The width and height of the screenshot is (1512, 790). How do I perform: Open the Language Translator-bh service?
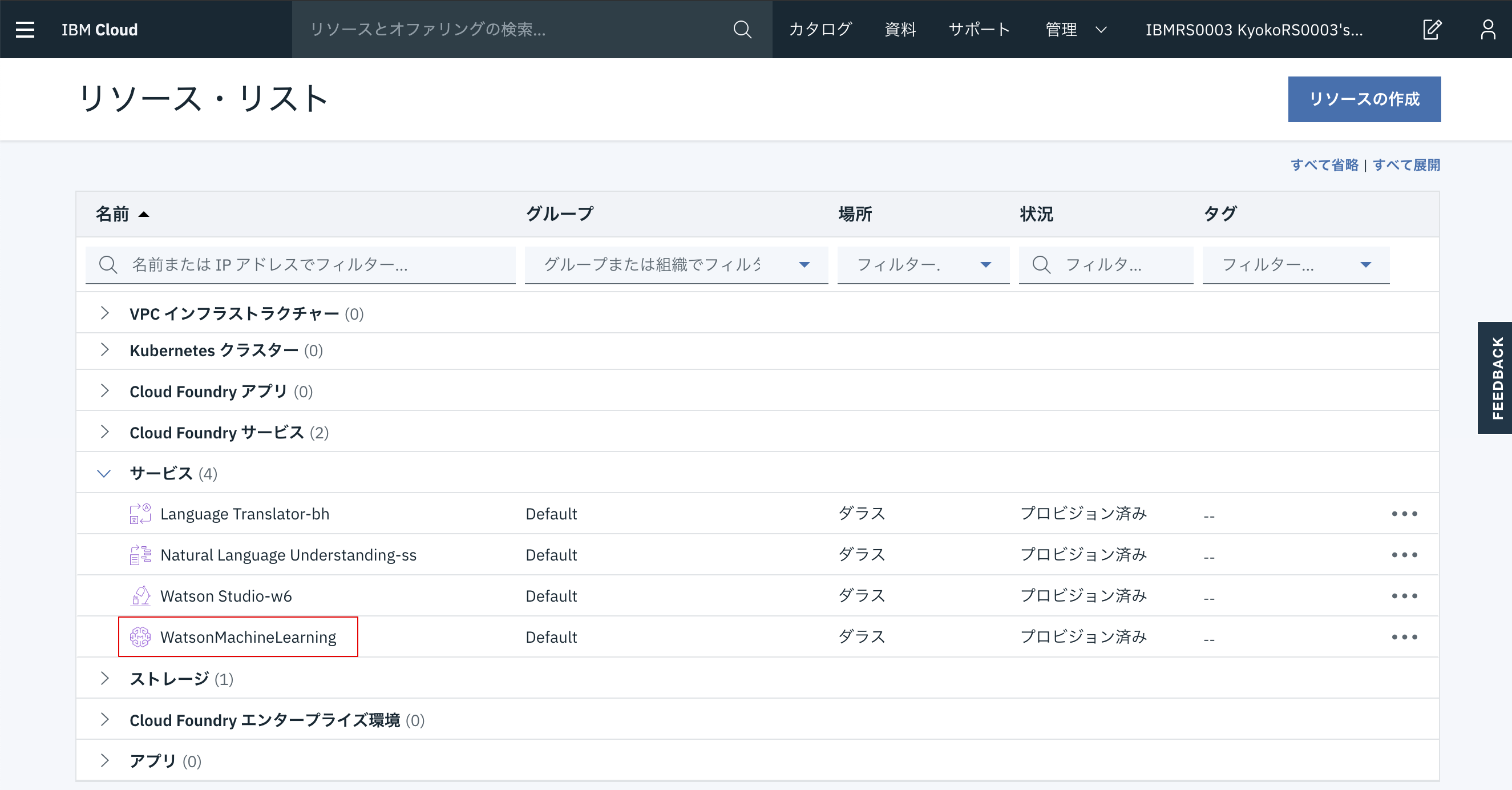[245, 514]
